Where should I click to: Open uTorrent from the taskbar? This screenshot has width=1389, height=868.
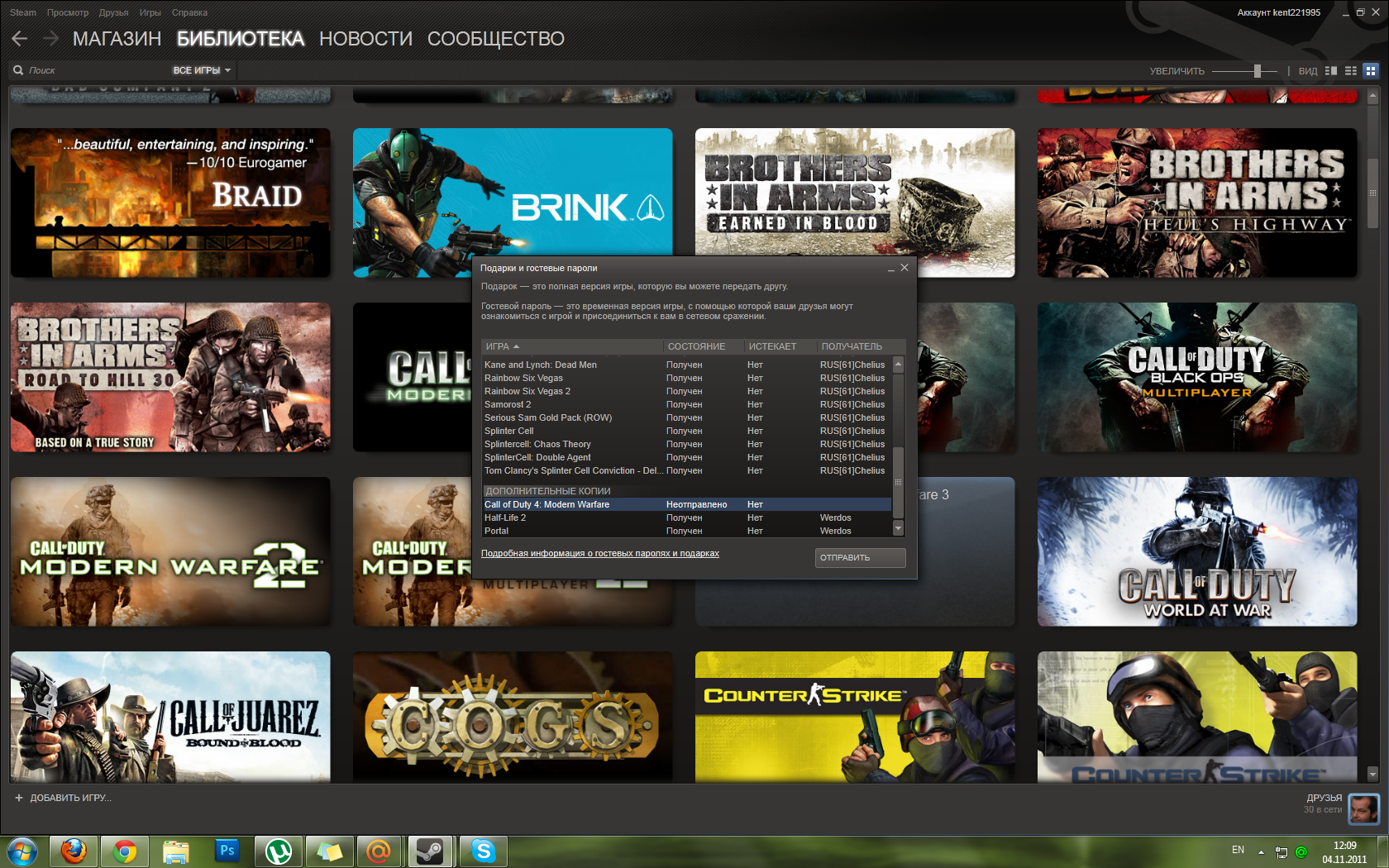279,851
